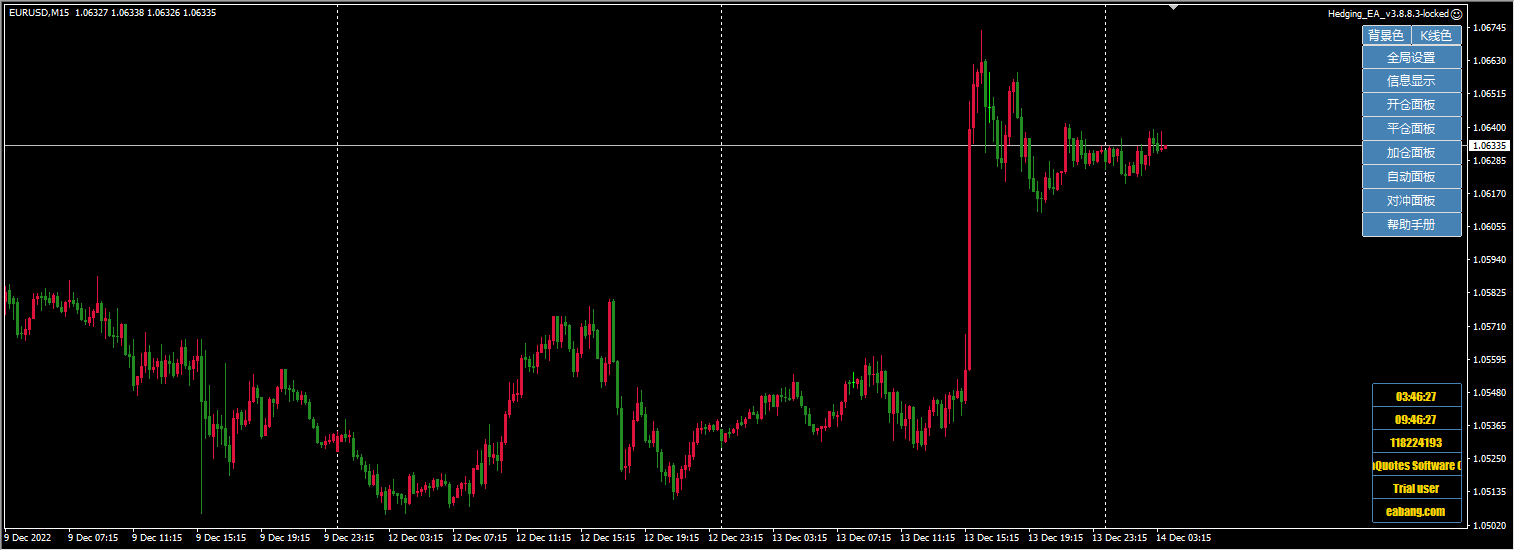Click the 12 Dec 03:15 time axis label
1515x551 pixels.
[416, 538]
